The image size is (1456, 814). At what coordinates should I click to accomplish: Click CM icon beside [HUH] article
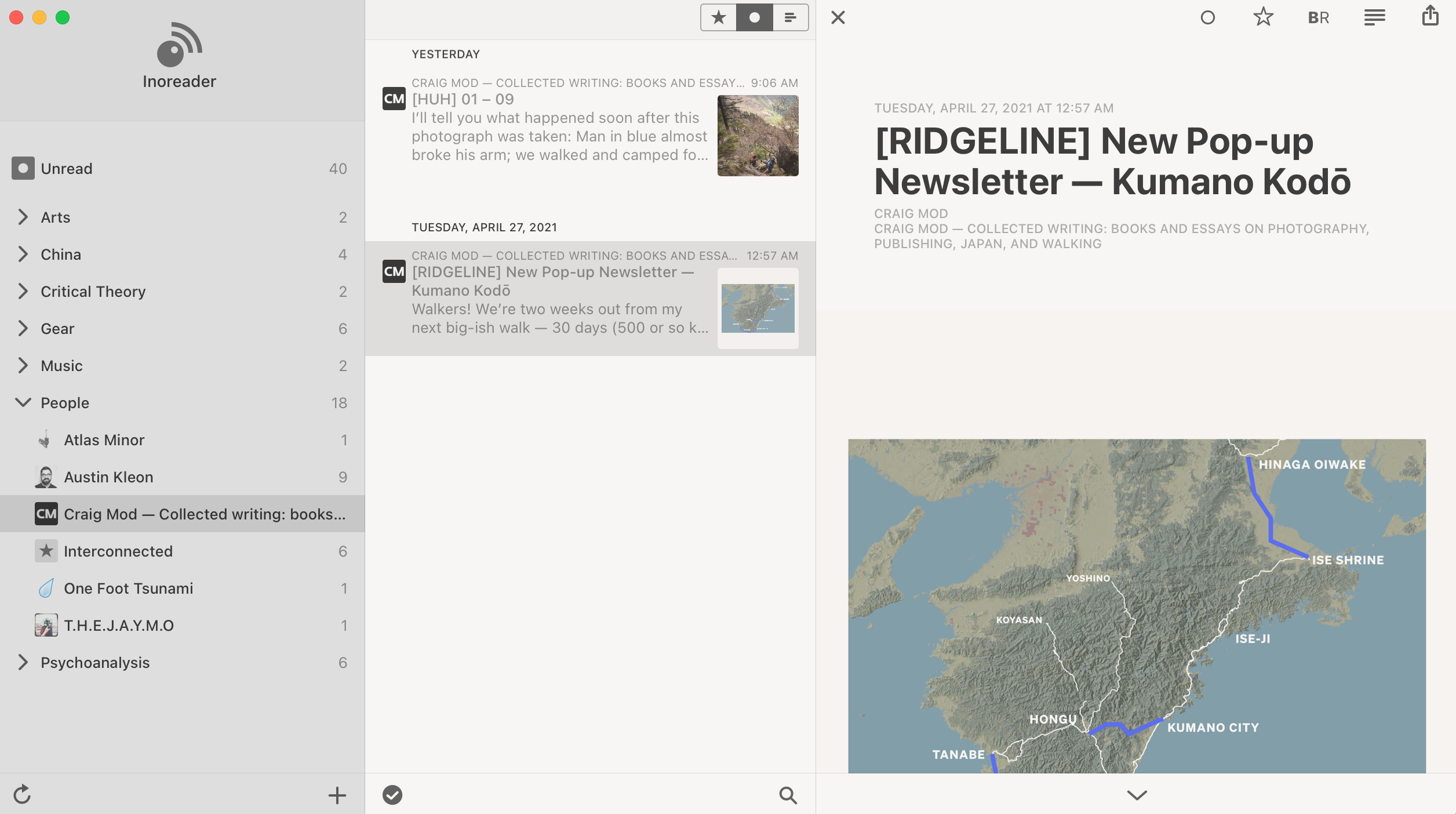tap(394, 99)
